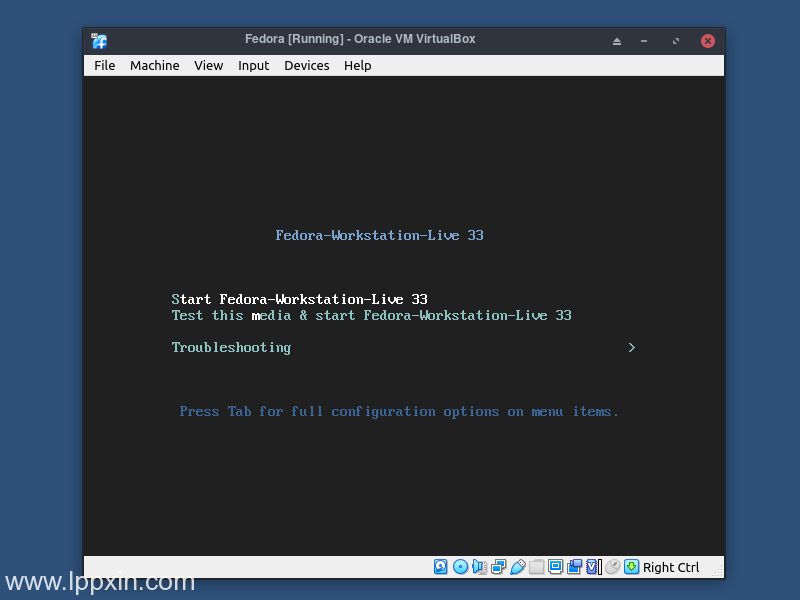Click the display status icon

coord(555,567)
